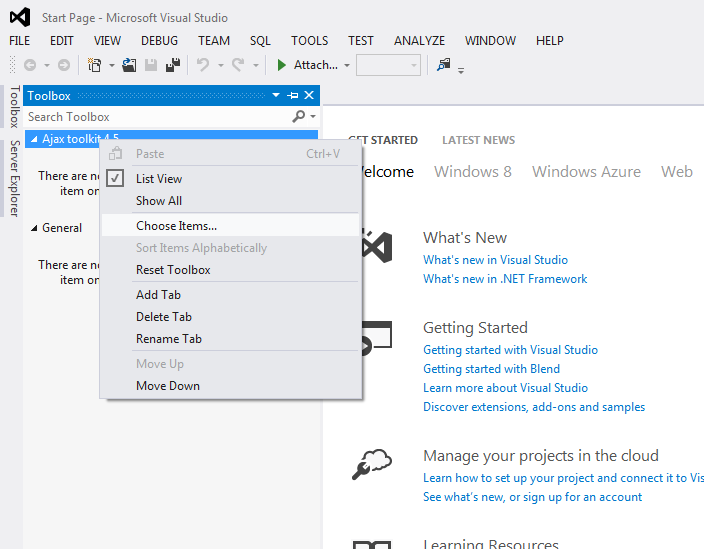Open the FILE menu
The image size is (704, 549).
pos(19,41)
